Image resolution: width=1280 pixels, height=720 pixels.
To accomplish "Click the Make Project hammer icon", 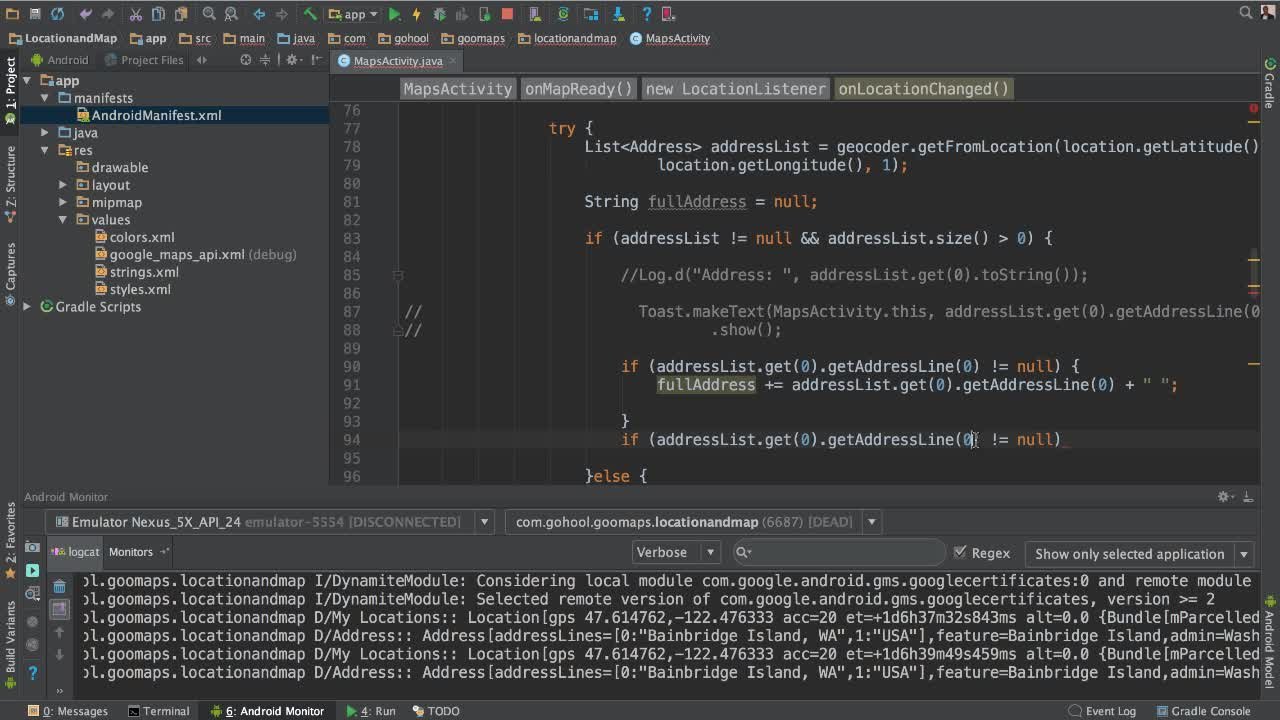I will pos(310,14).
